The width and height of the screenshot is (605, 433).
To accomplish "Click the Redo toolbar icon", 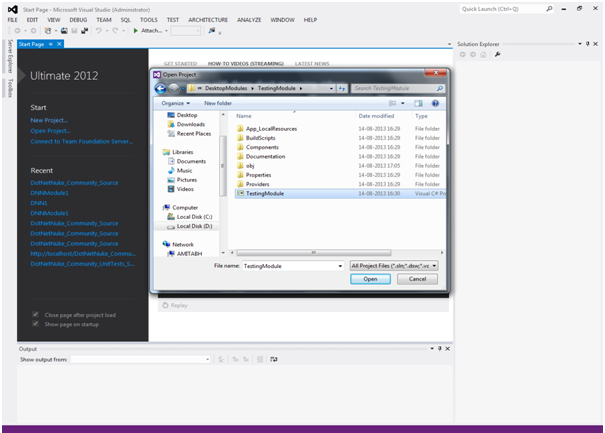I will click(115, 31).
